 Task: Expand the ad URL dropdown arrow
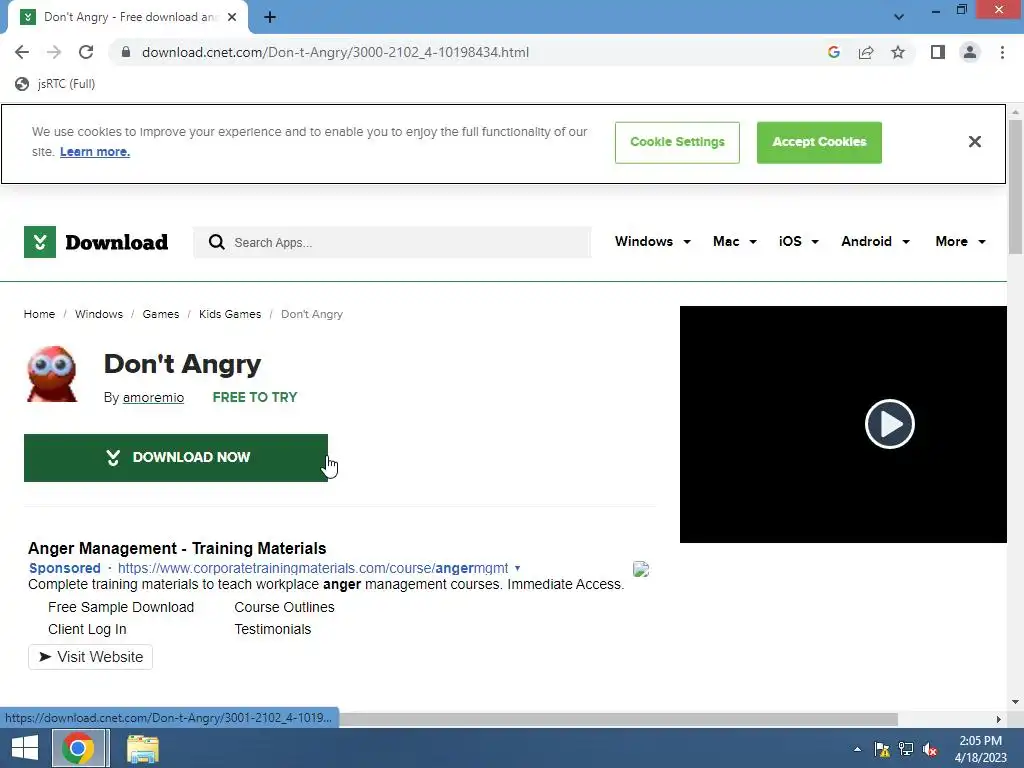click(x=517, y=568)
